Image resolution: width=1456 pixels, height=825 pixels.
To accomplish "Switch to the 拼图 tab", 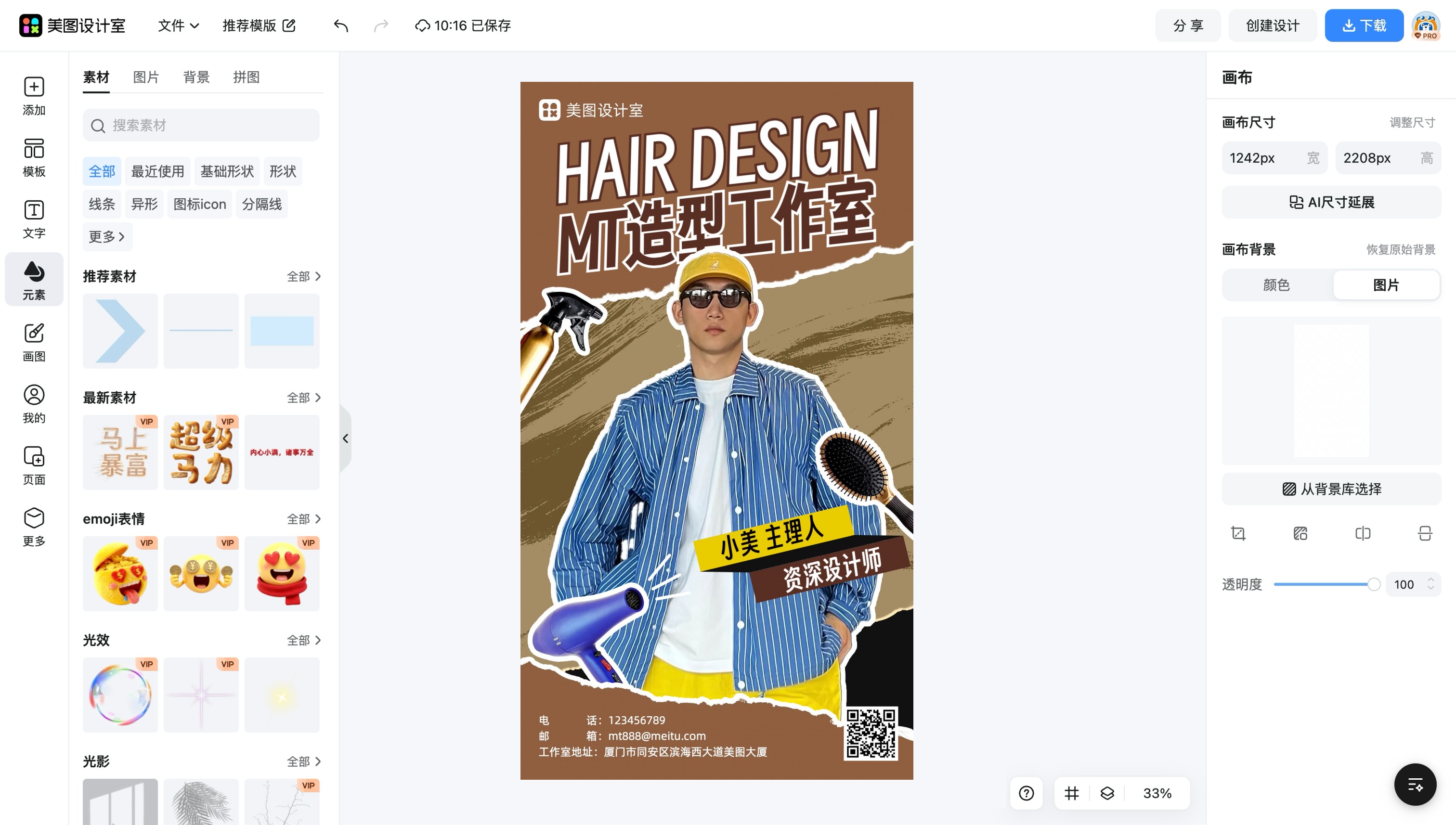I will [247, 77].
